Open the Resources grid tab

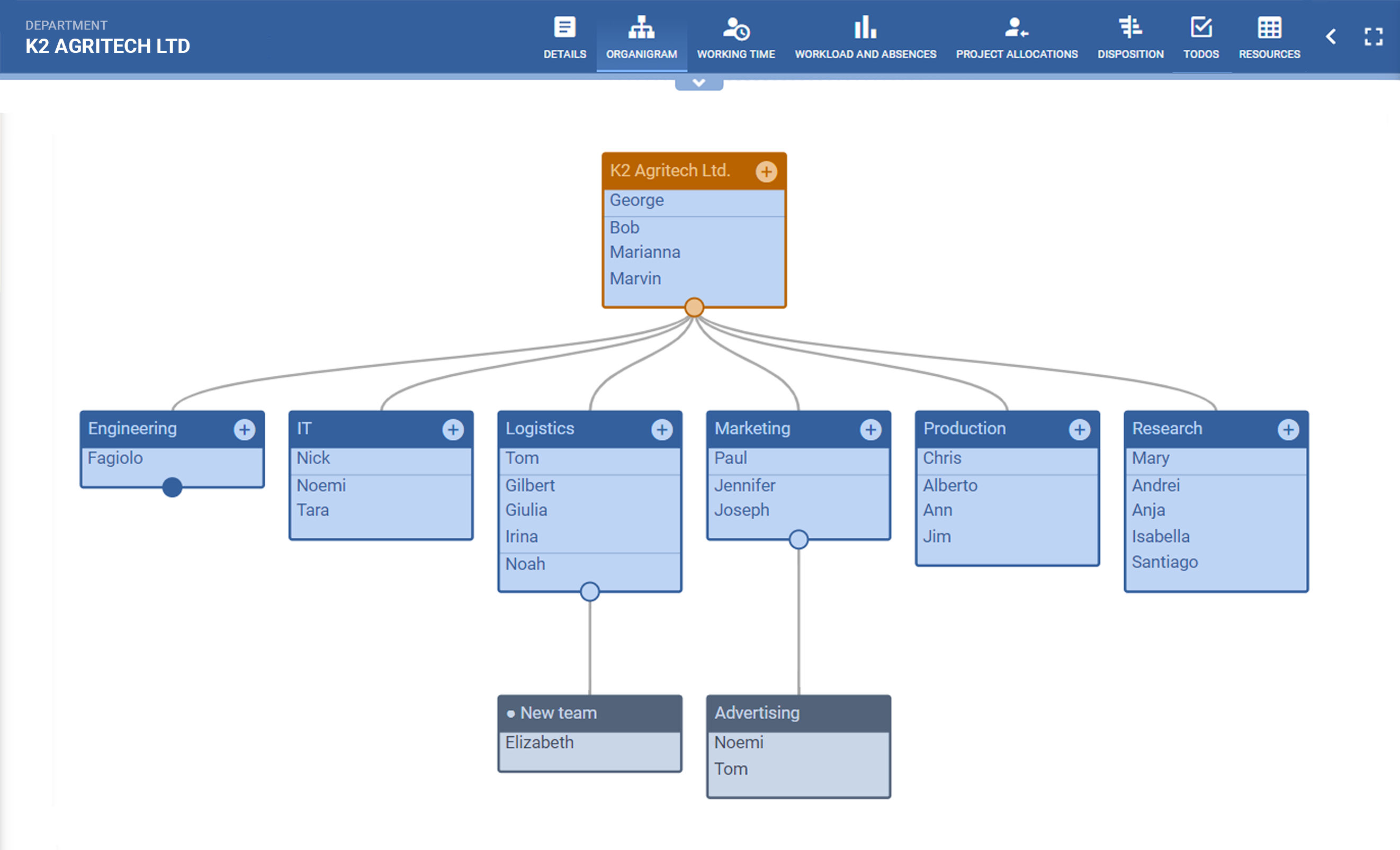pyautogui.click(x=1269, y=38)
